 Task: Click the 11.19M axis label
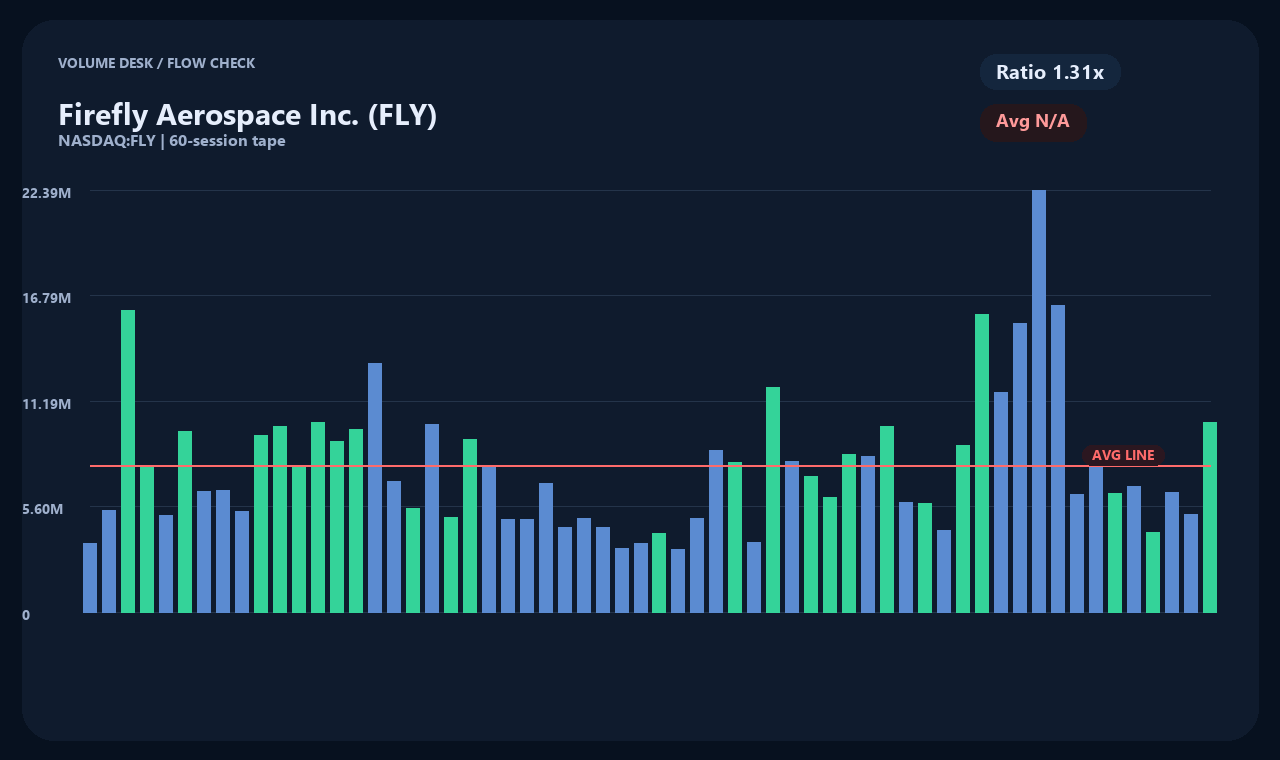coord(46,404)
